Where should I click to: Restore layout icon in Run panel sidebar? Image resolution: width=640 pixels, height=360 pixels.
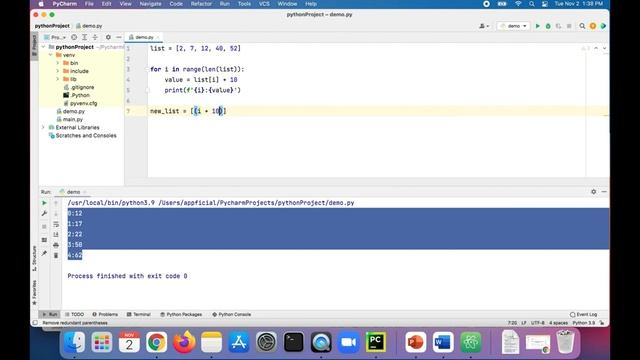pyautogui.click(x=44, y=240)
